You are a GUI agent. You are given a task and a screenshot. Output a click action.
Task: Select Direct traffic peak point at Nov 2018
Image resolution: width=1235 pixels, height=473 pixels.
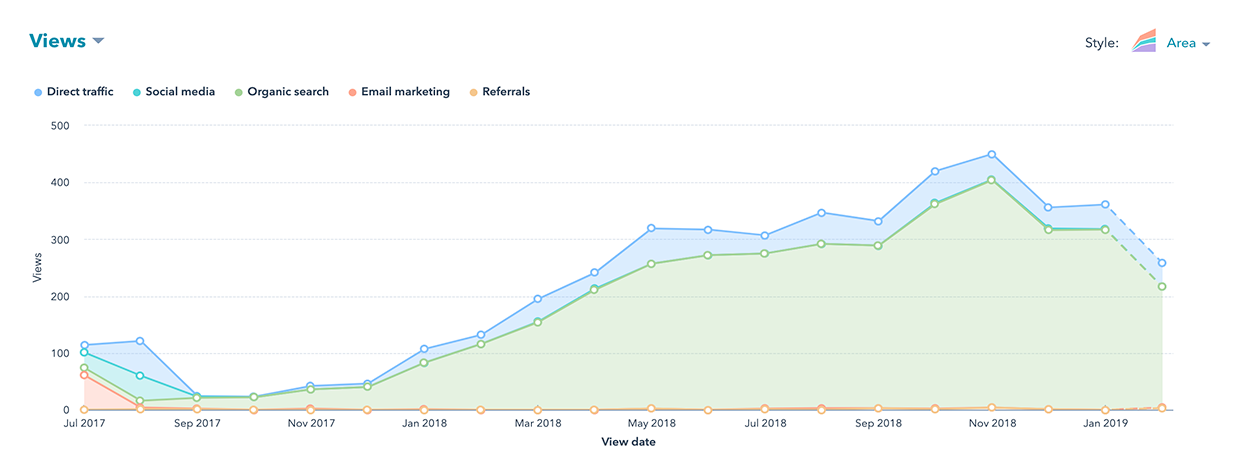point(992,155)
